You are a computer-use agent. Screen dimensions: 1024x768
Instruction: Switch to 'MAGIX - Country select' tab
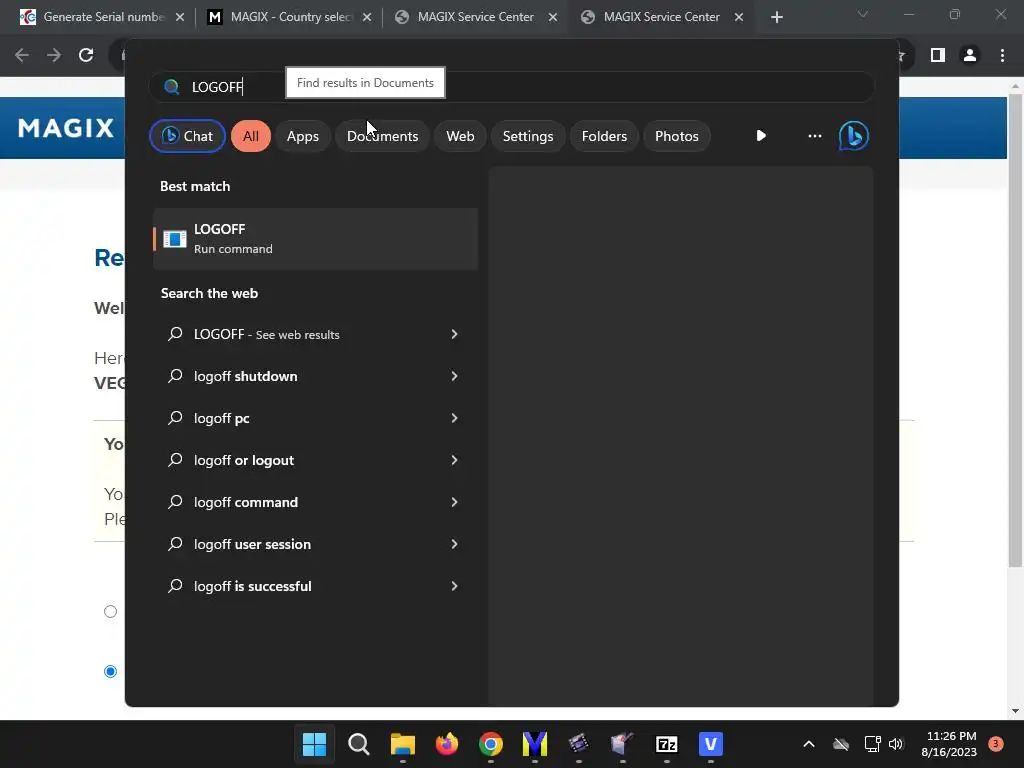[290, 17]
